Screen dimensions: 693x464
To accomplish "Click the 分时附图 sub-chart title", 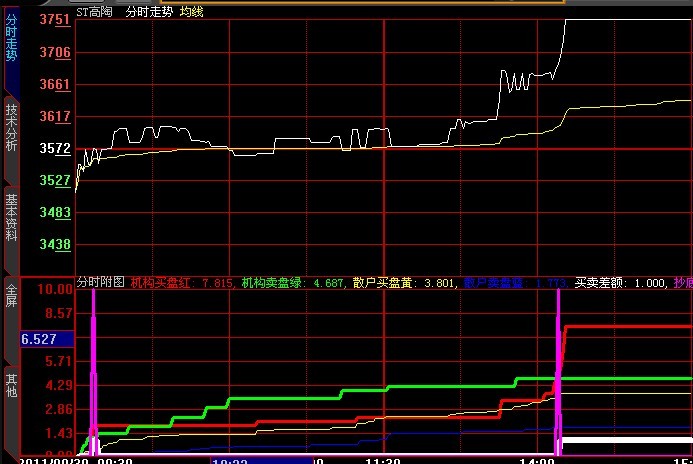I will (101, 282).
